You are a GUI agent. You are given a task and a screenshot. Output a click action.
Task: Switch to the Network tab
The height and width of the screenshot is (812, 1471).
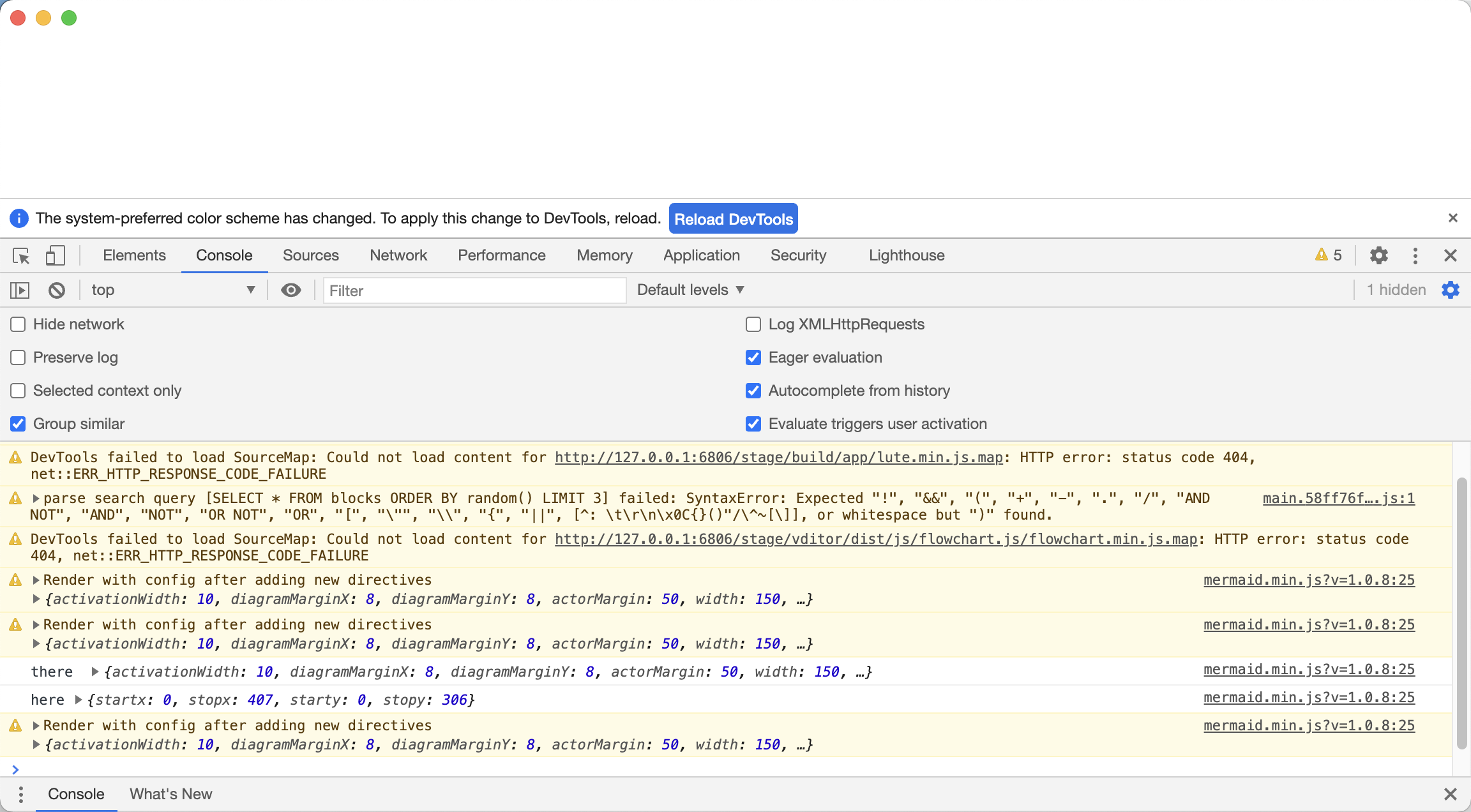tap(398, 255)
